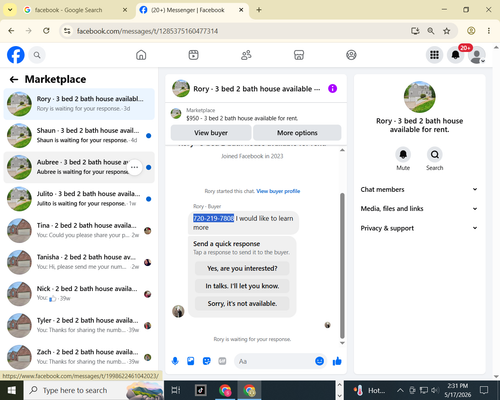Send quick reply 'Sorry, it's not available.'
The height and width of the screenshot is (400, 500).
(x=242, y=304)
